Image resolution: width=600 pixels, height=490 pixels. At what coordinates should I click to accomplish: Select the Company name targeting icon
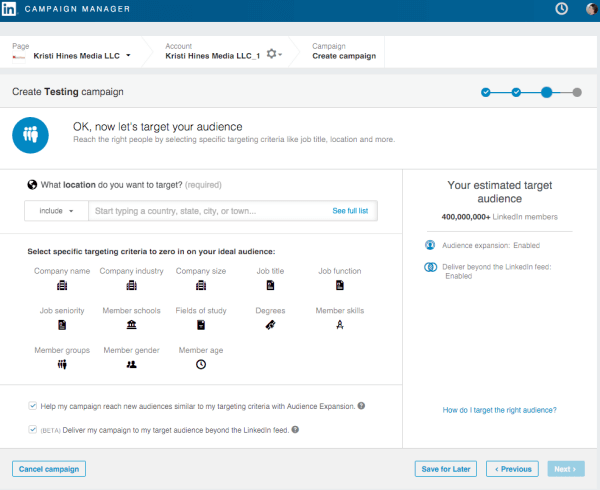pyautogui.click(x=62, y=285)
